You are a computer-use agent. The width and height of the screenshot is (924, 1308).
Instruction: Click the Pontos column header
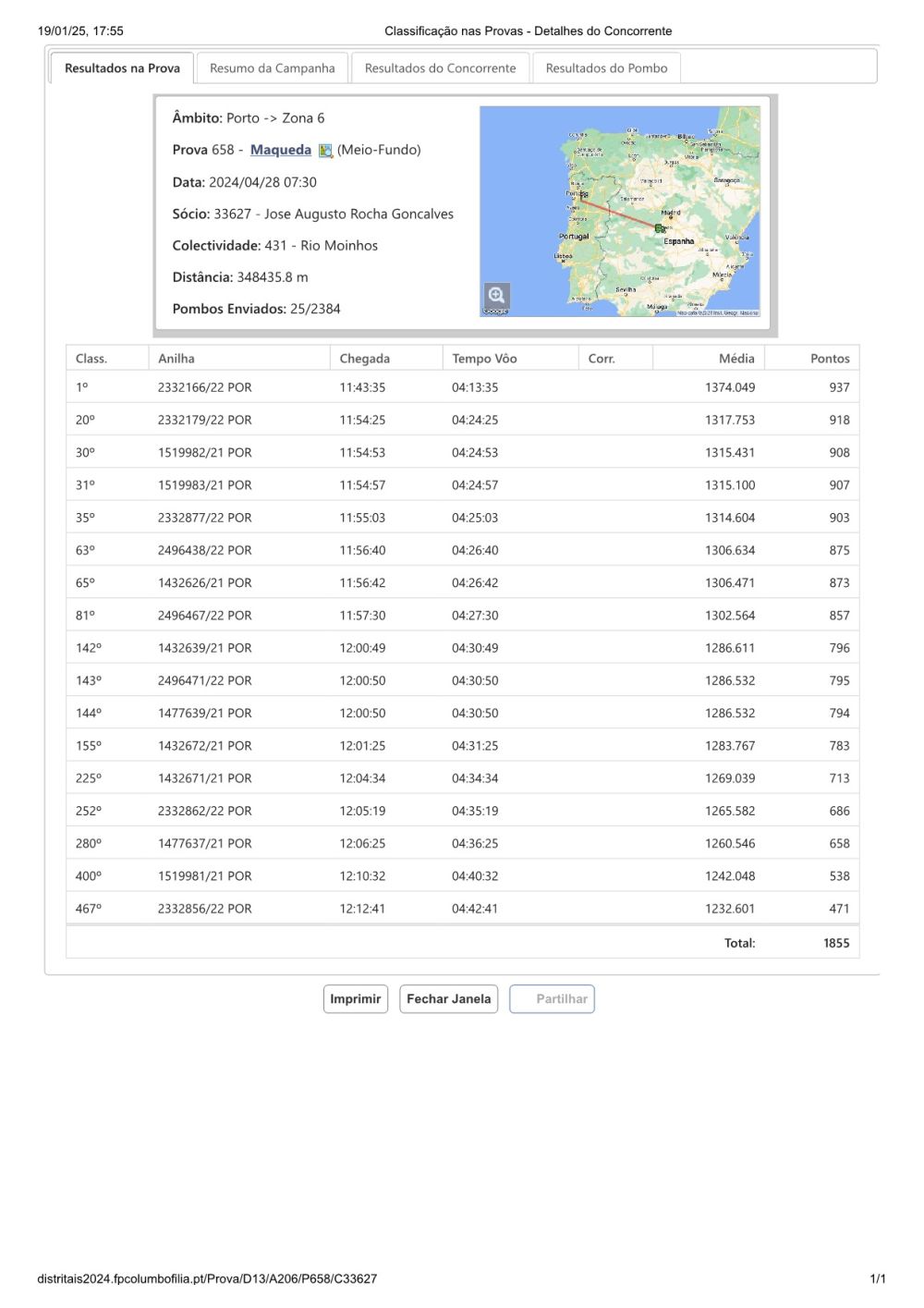coord(829,359)
